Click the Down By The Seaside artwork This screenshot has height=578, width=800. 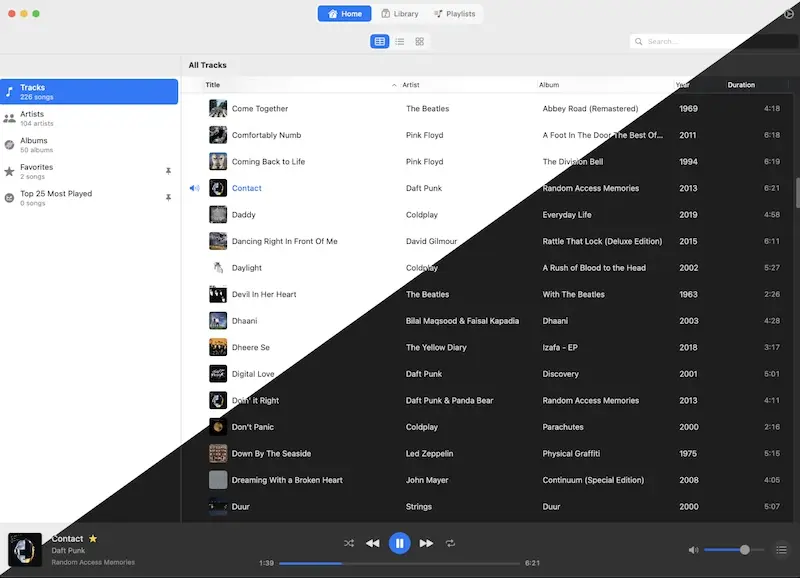pyautogui.click(x=218, y=454)
